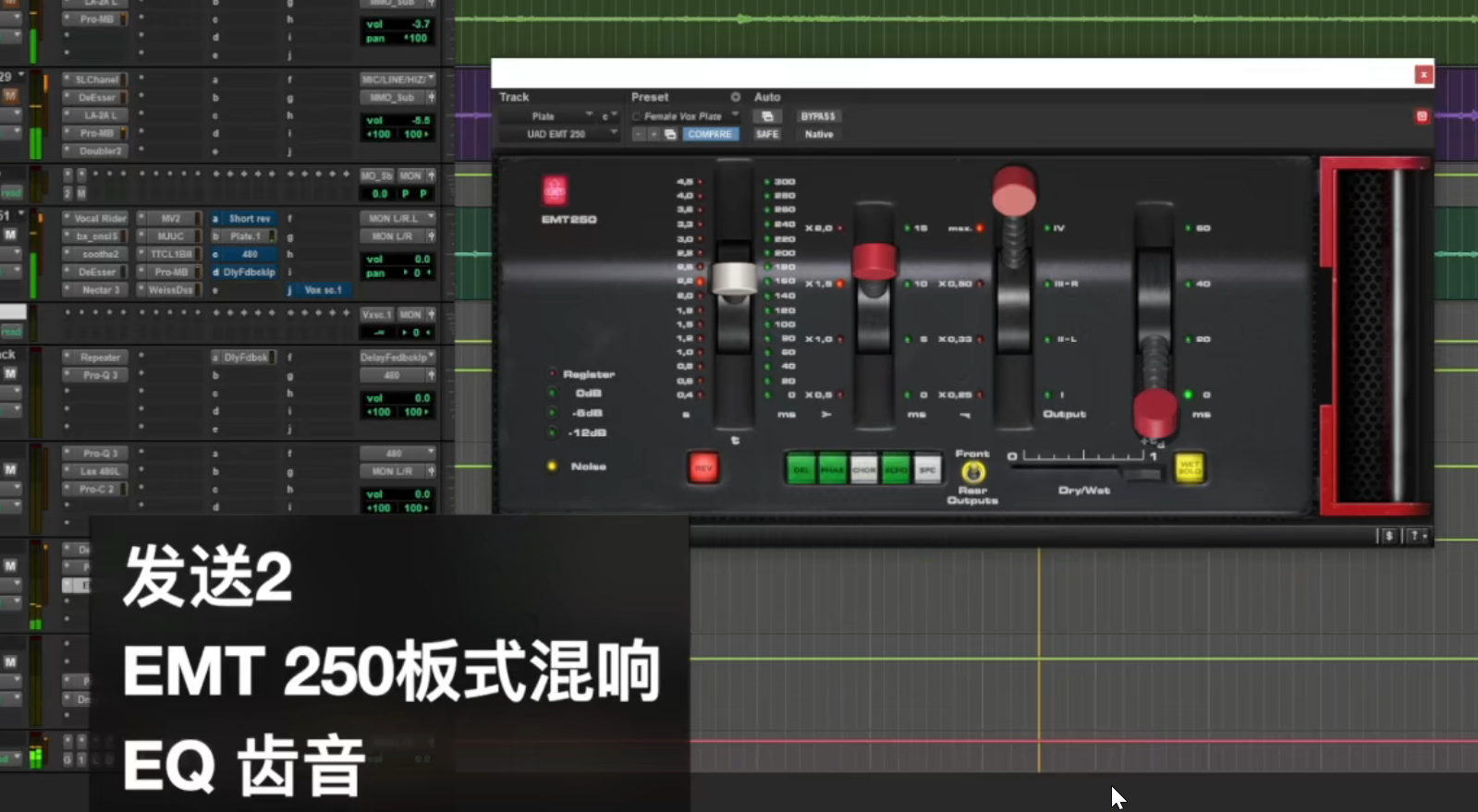Choose the CHOR chorus program button
1478x812 pixels.
(x=864, y=469)
